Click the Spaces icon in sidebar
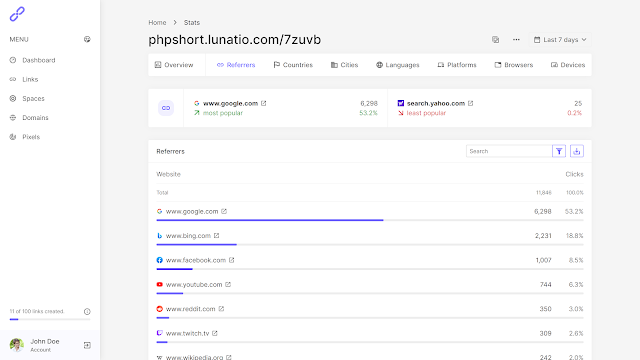Viewport: 640px width, 360px height. [13, 98]
